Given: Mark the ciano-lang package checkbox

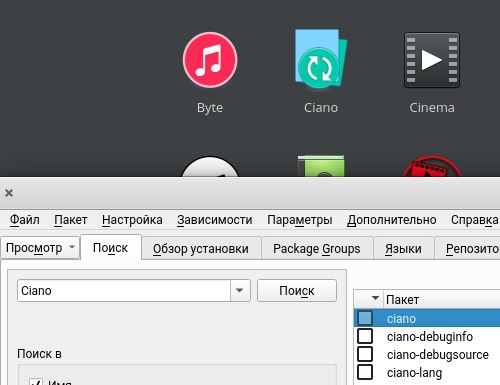Looking at the screenshot, I should click(365, 372).
